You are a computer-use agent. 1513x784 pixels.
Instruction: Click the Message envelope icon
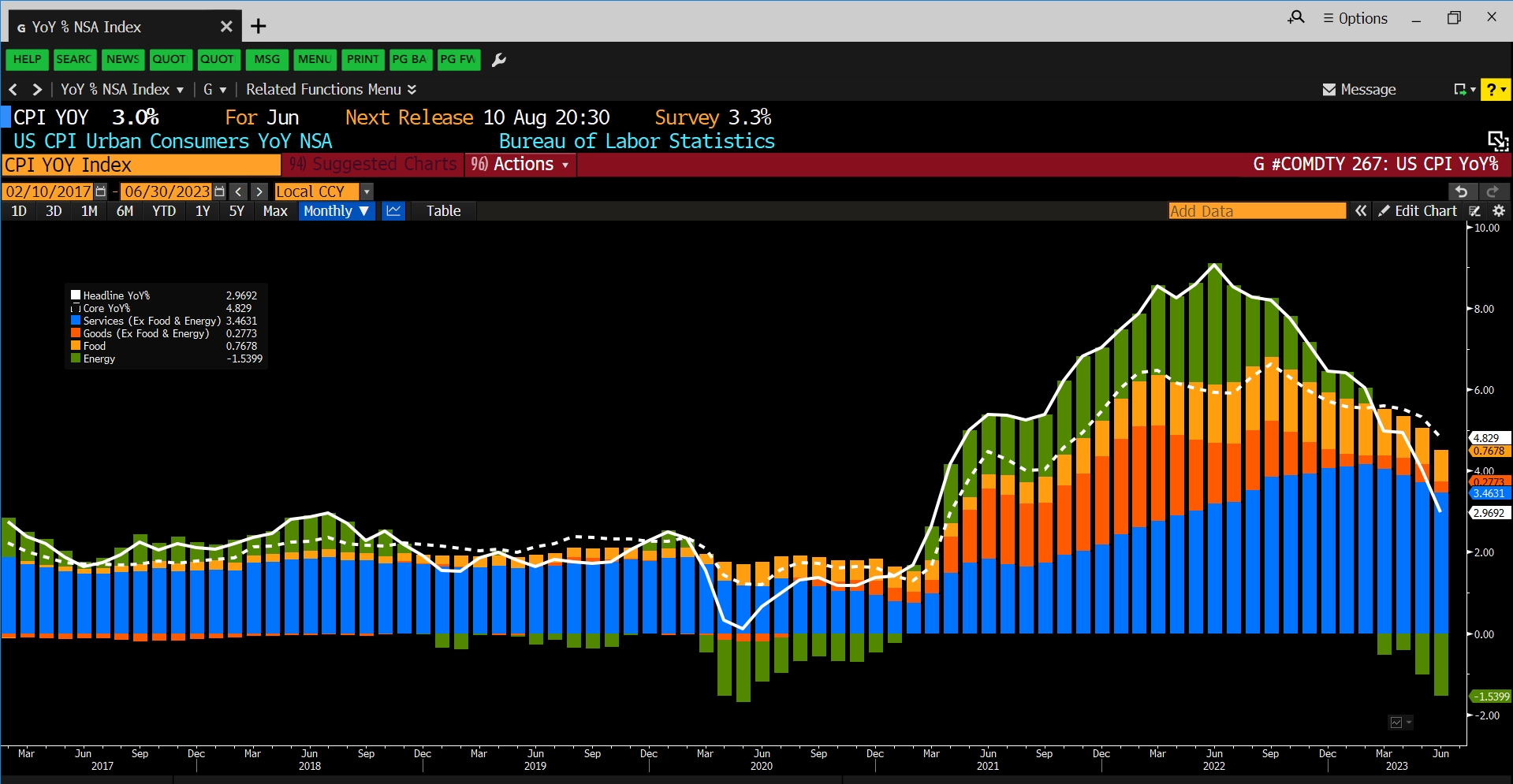click(x=1329, y=89)
